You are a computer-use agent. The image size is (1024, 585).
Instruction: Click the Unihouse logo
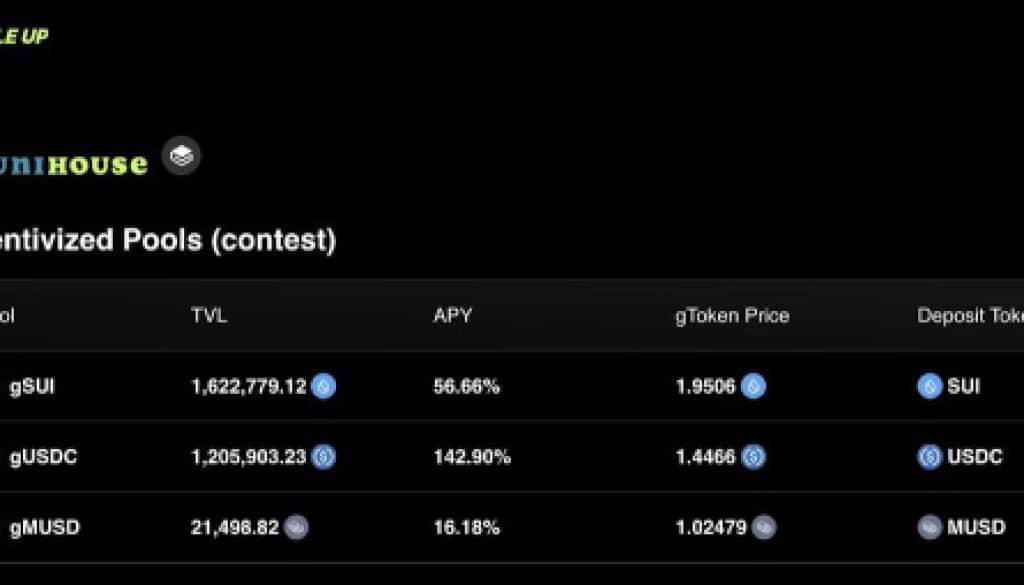[x=73, y=165]
